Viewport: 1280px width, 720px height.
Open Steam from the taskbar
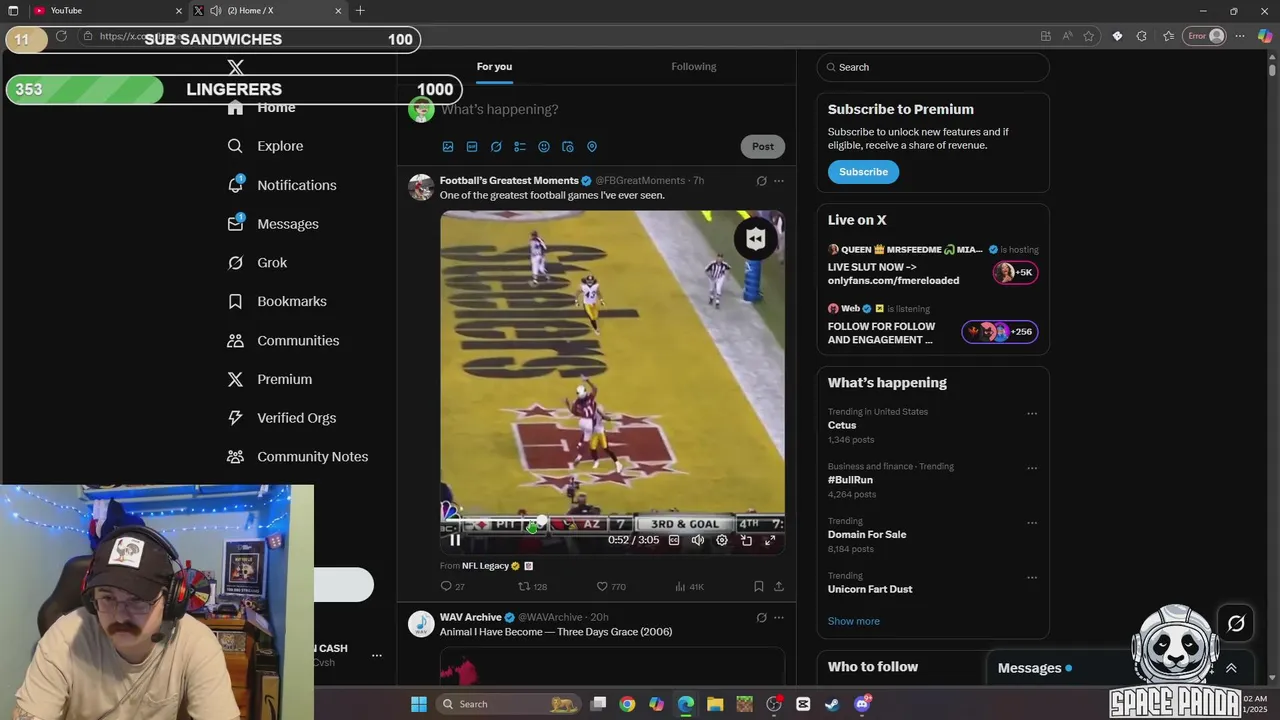(832, 704)
